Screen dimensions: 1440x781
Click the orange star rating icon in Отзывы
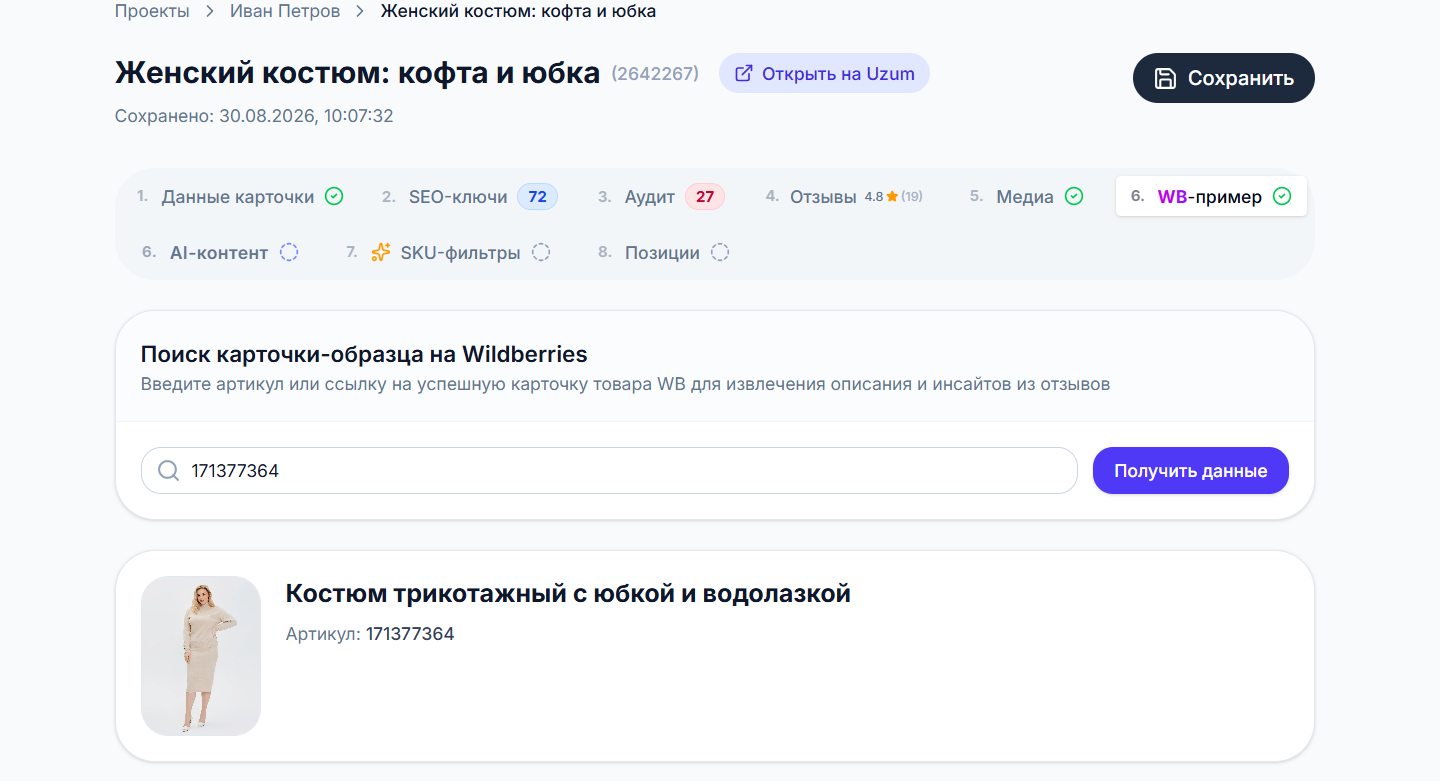coord(892,197)
